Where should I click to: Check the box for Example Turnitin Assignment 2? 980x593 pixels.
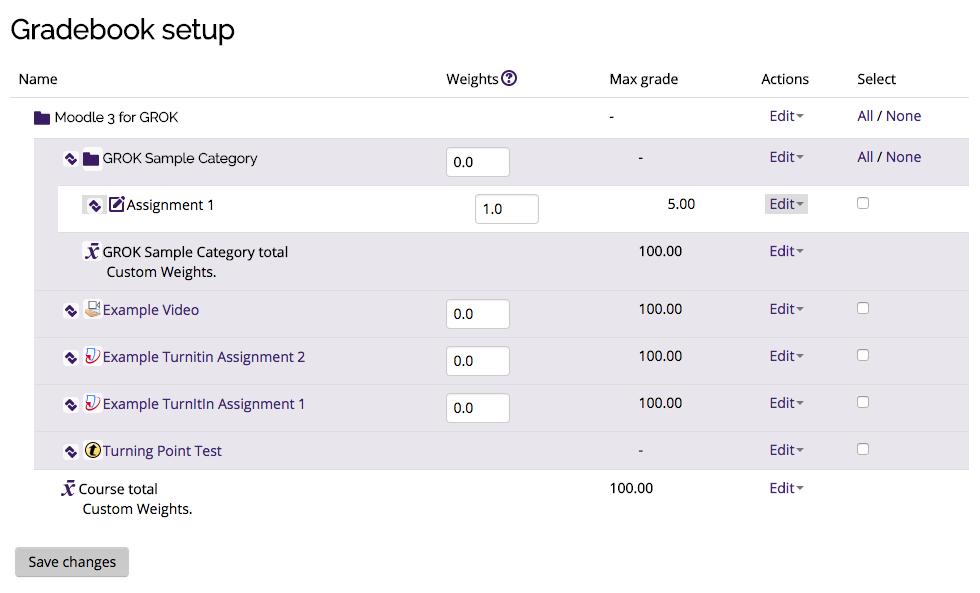tap(863, 355)
